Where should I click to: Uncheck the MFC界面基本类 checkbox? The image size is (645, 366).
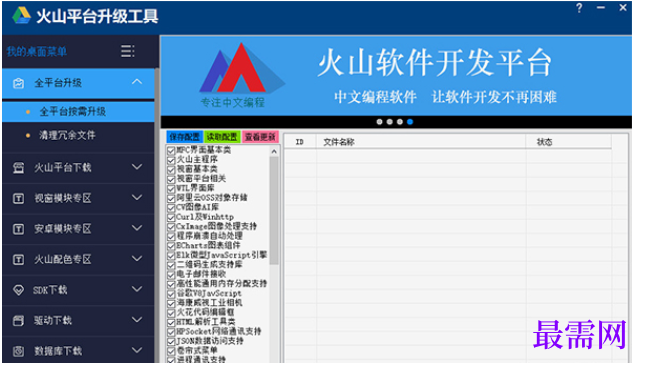(171, 150)
